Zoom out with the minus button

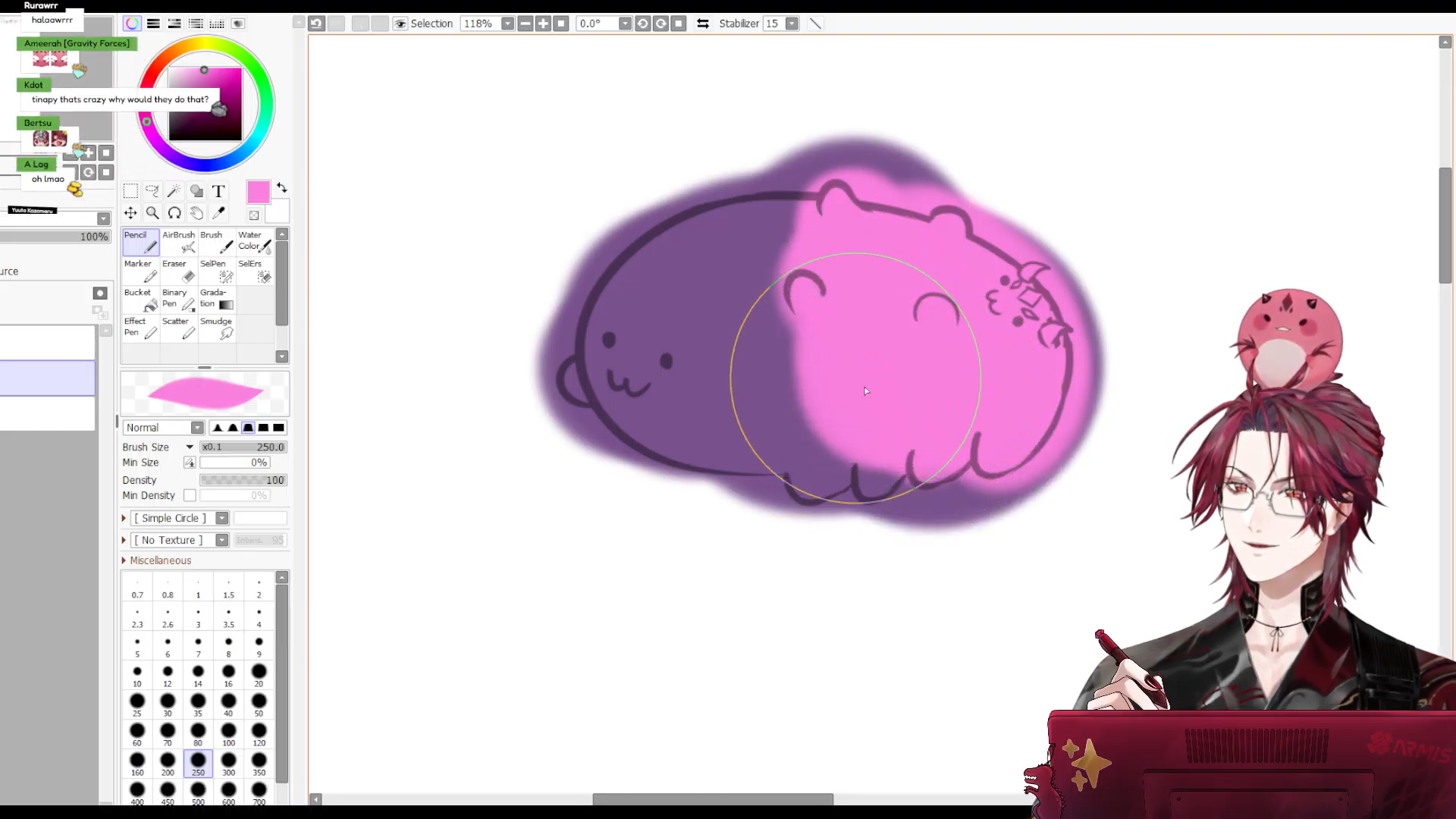tap(525, 24)
